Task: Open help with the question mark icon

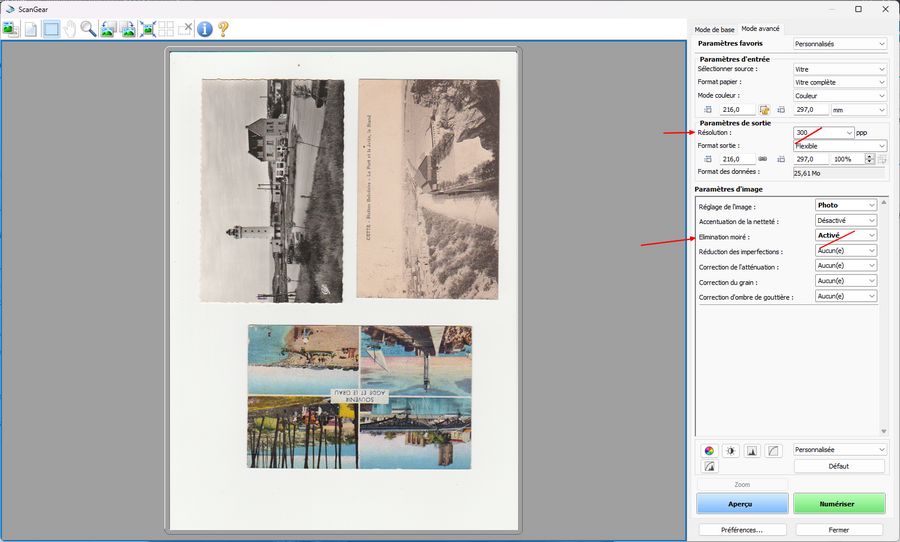Action: tap(223, 29)
